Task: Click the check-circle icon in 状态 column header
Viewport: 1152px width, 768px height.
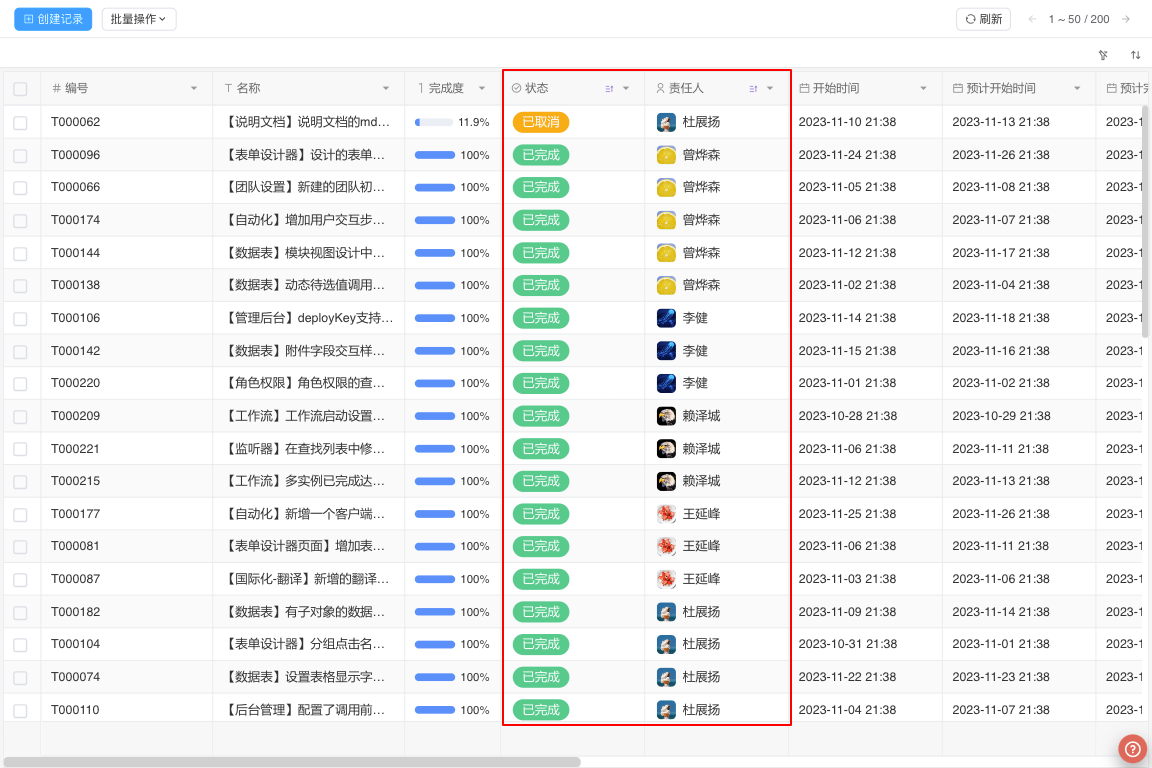Action: pos(516,87)
